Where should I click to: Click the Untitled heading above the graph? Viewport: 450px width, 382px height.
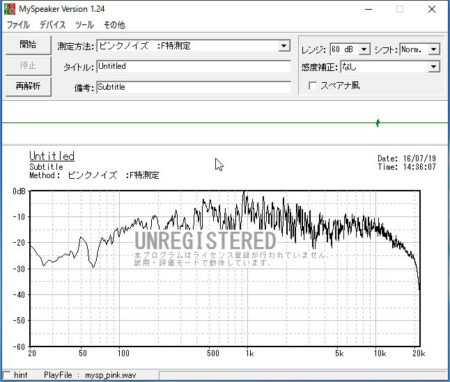pyautogui.click(x=52, y=156)
